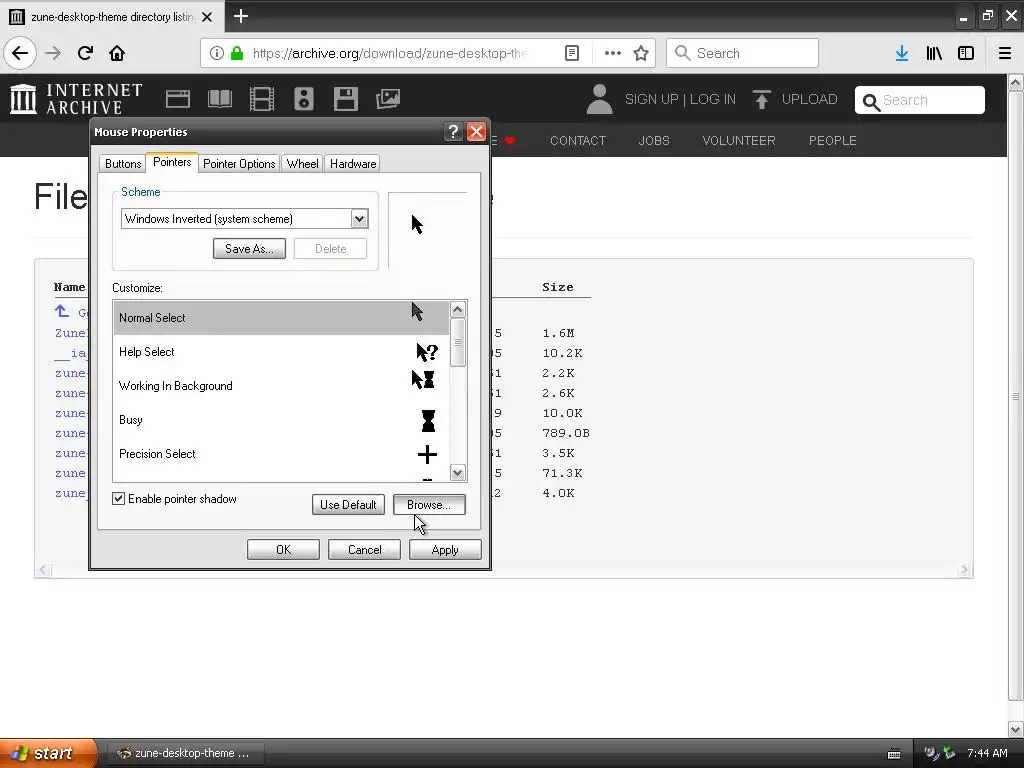This screenshot has width=1024, height=768.
Task: Click the browser address bar URL
Action: pyautogui.click(x=390, y=53)
